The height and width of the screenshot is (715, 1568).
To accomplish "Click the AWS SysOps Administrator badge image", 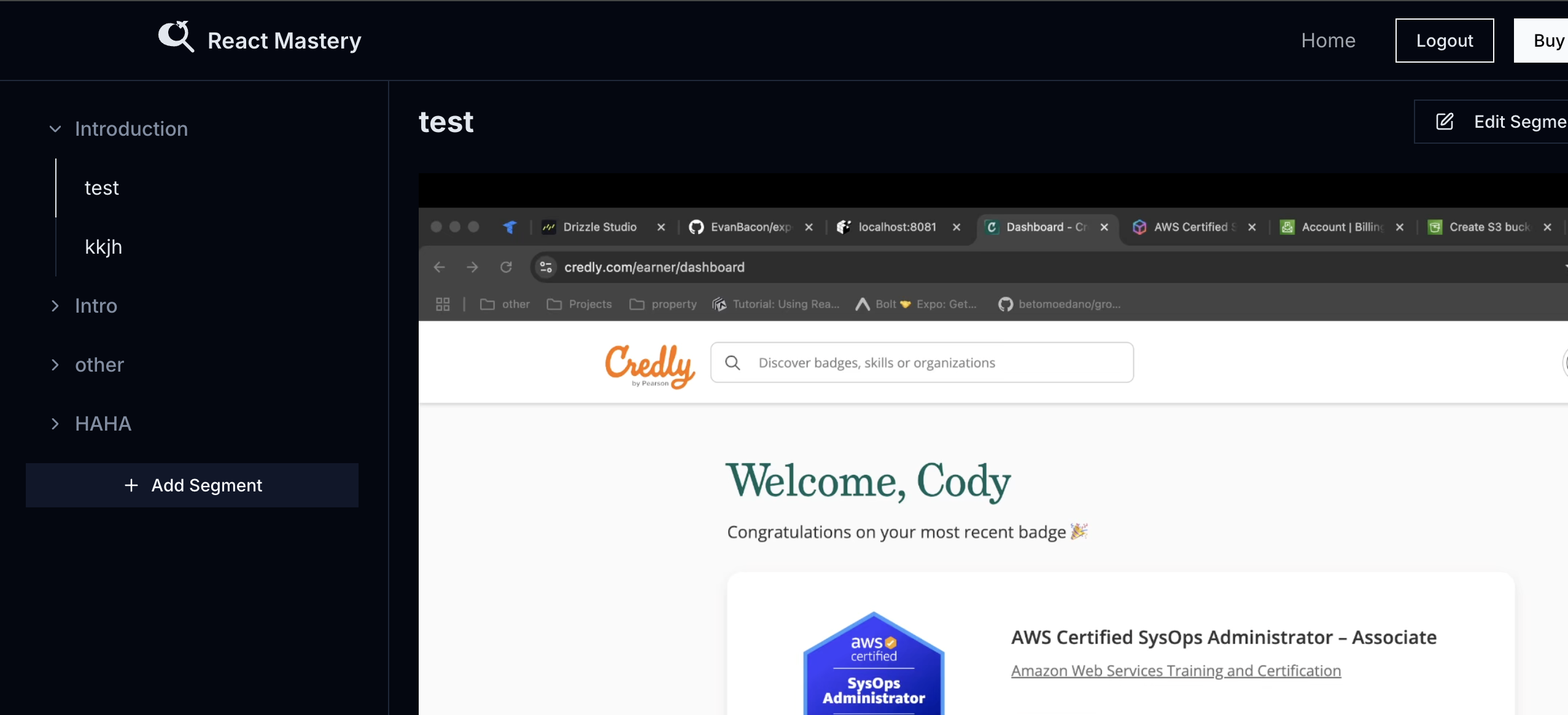I will (x=874, y=663).
